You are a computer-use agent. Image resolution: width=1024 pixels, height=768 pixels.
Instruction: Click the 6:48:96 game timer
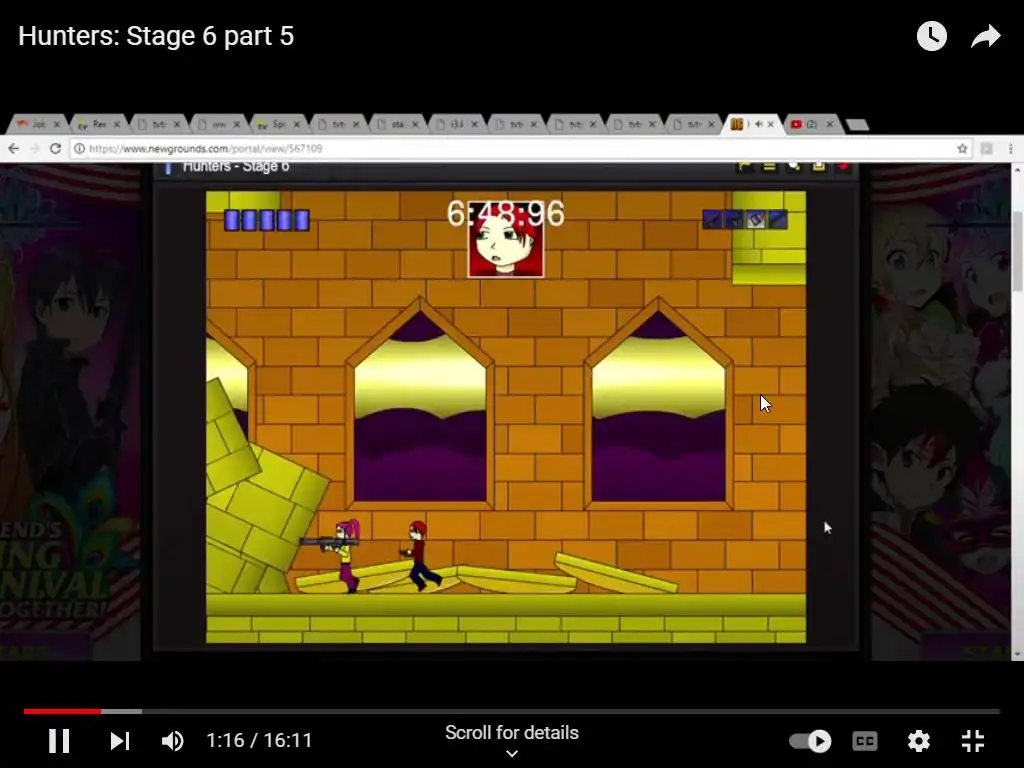505,213
